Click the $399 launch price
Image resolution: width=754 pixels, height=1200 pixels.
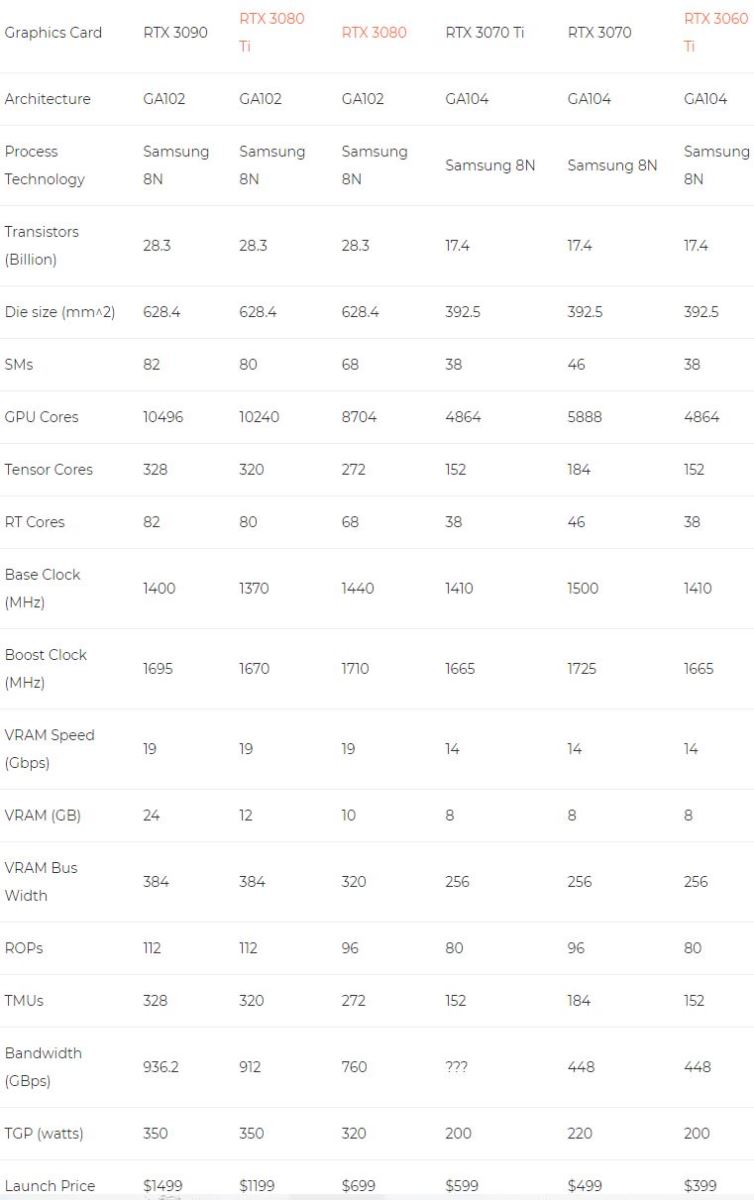[x=700, y=1186]
